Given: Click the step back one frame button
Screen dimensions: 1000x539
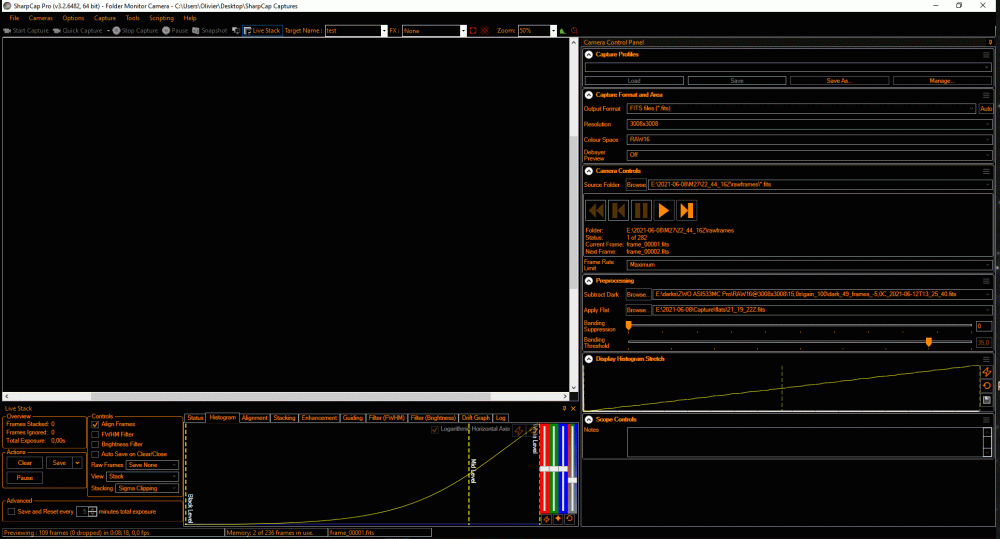Looking at the screenshot, I should (619, 210).
